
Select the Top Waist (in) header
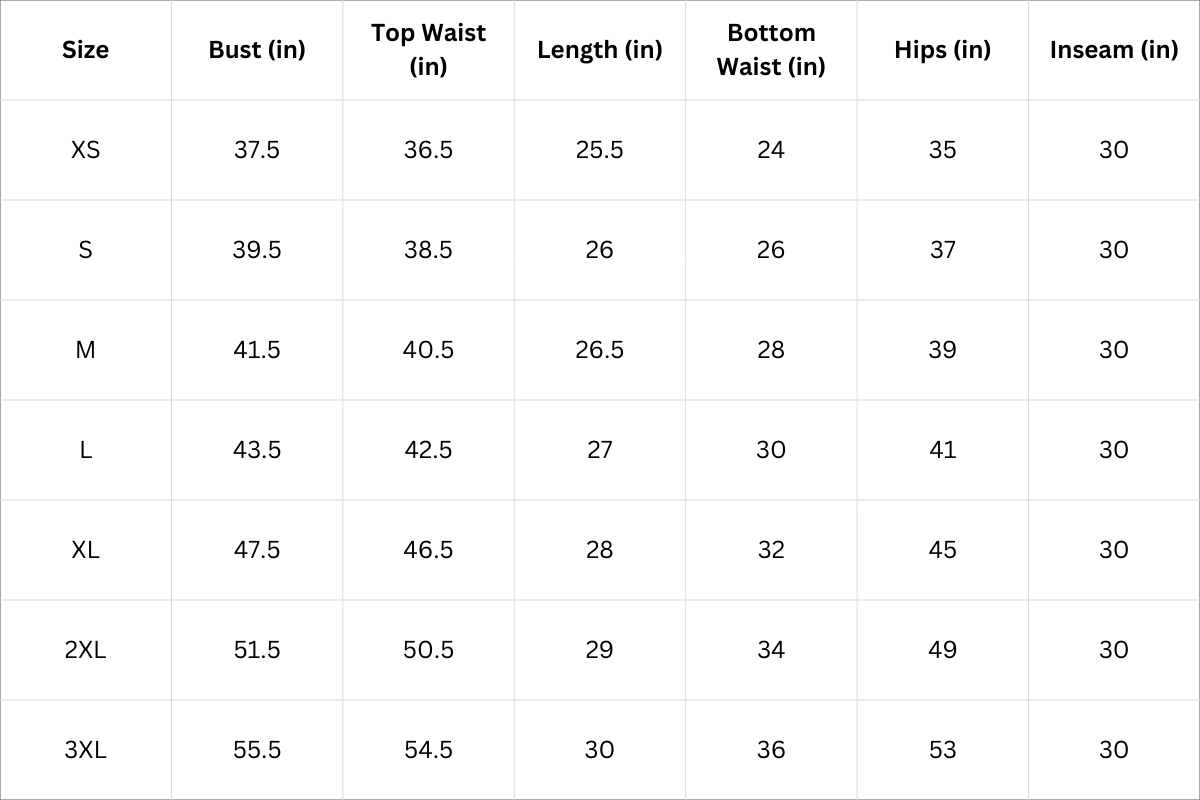point(428,49)
